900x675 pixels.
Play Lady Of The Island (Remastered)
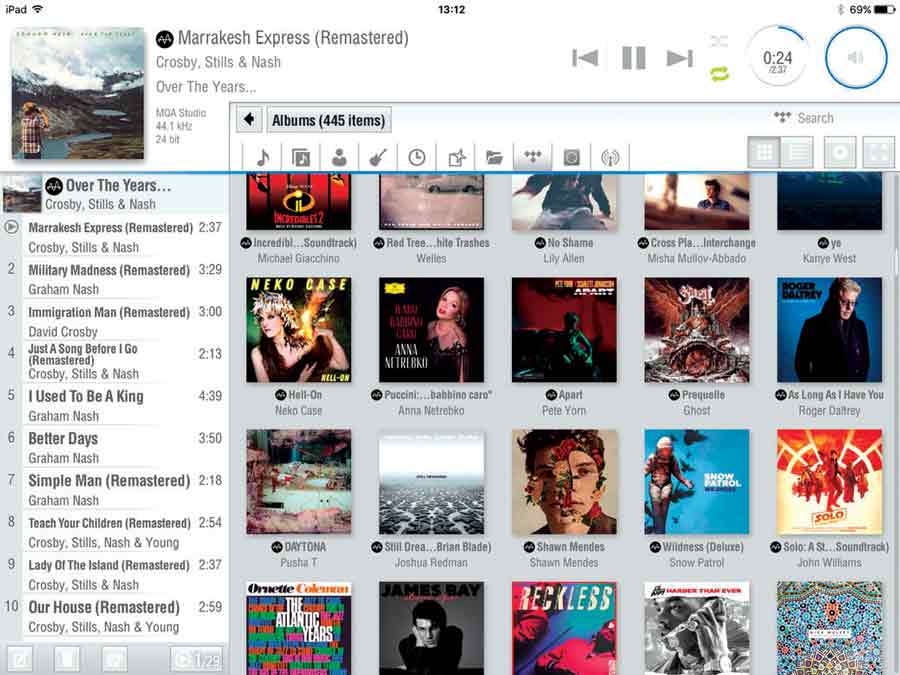tap(114, 574)
